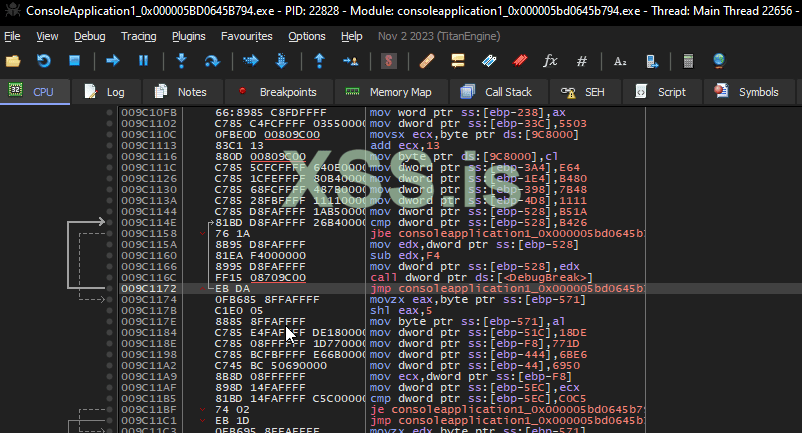Toggle breakpoint dot at address 009C10FB
The height and width of the screenshot is (433, 802).
click(109, 112)
